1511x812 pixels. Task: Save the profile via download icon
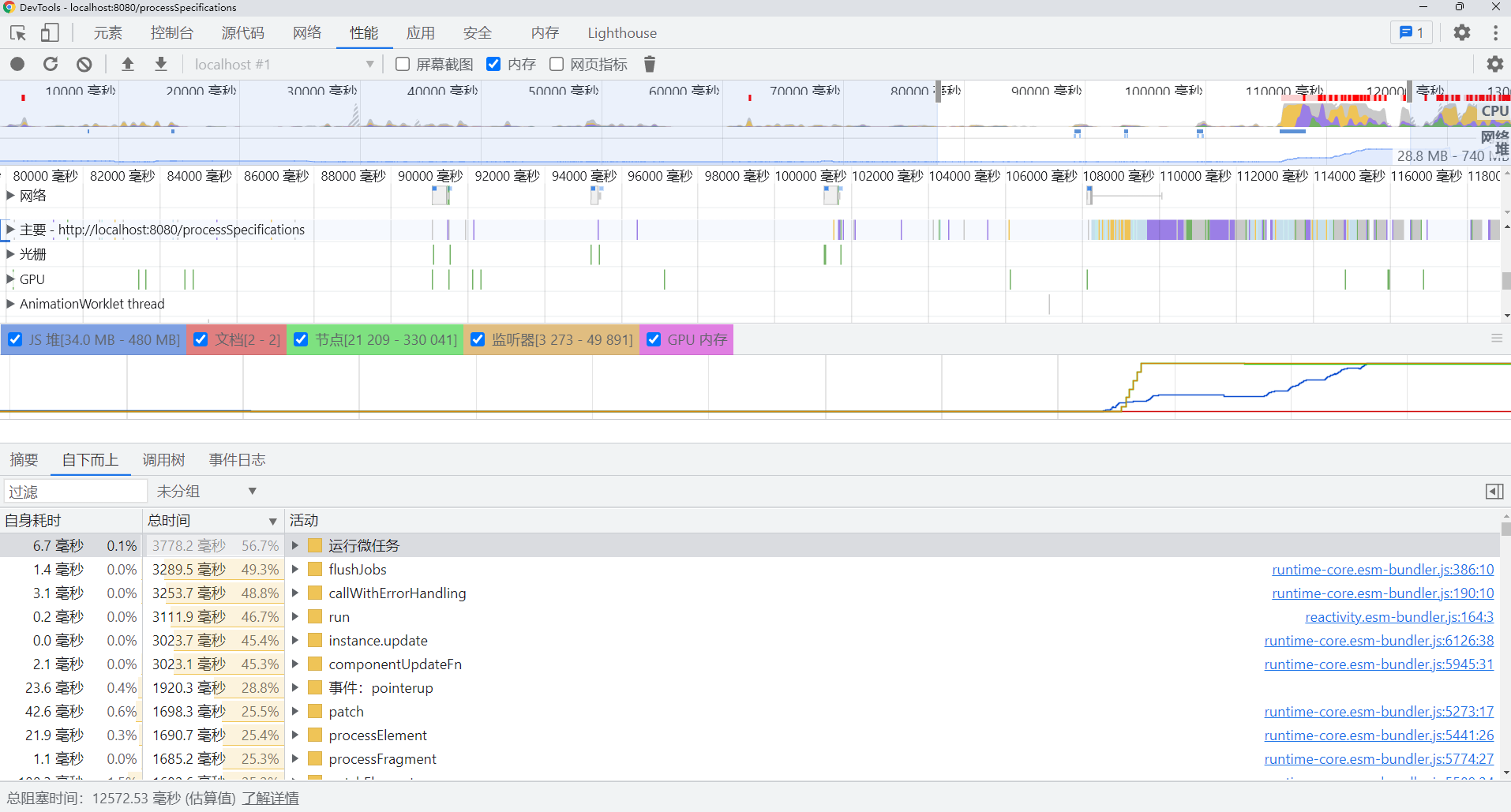coord(160,64)
